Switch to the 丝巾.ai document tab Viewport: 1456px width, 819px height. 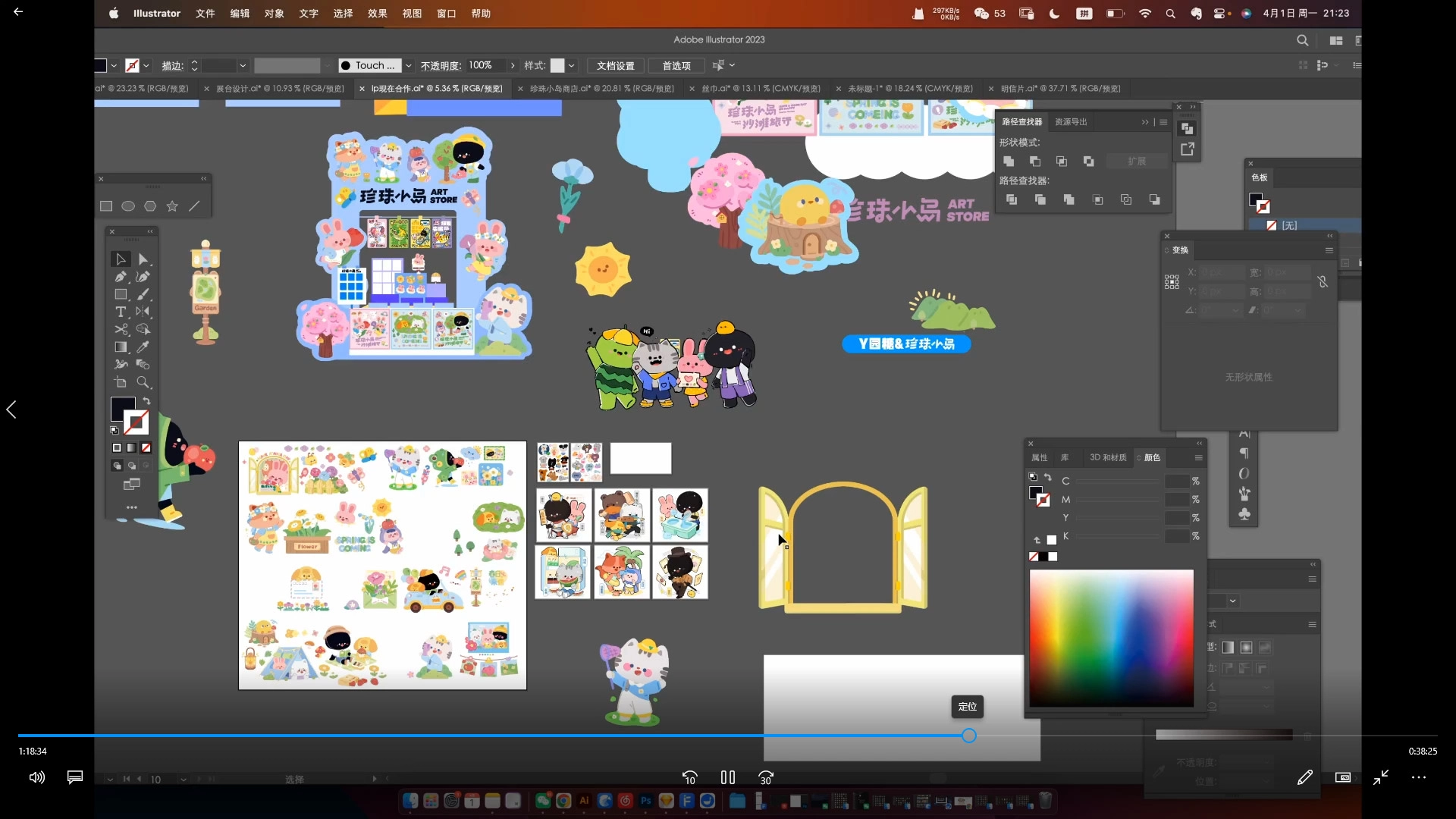pyautogui.click(x=761, y=89)
